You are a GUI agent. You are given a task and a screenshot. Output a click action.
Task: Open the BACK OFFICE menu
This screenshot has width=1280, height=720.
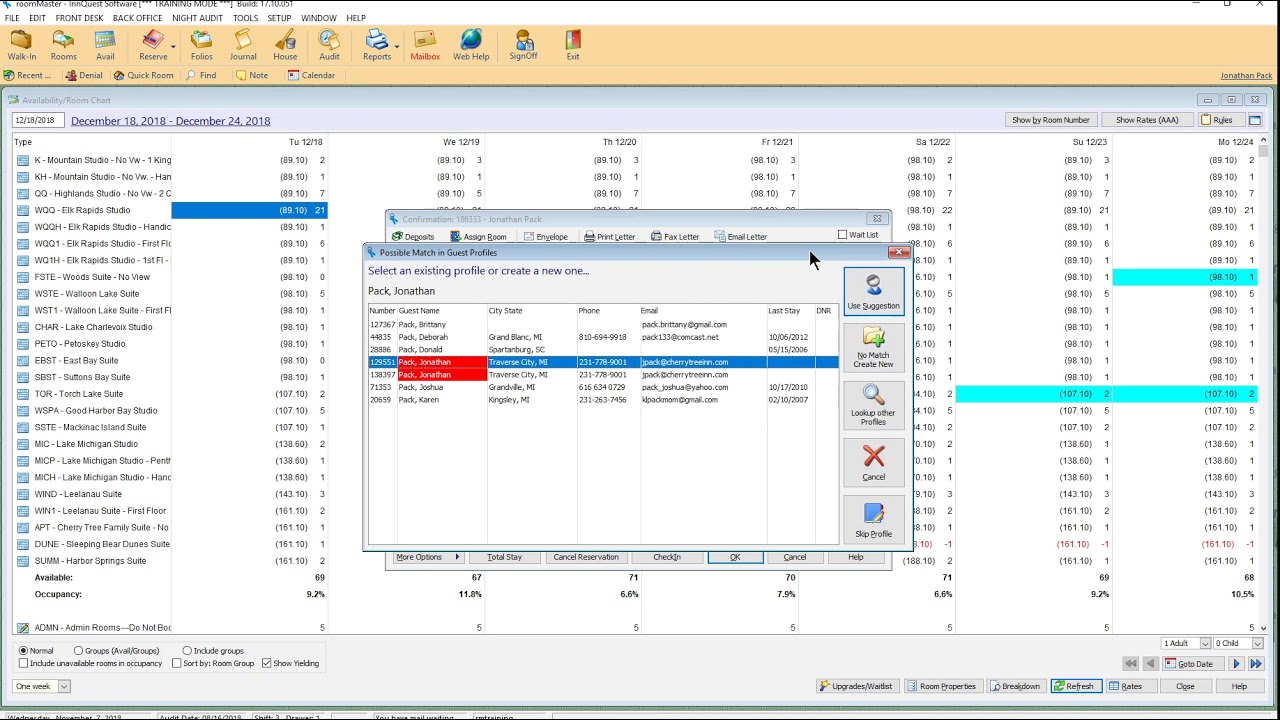click(138, 18)
